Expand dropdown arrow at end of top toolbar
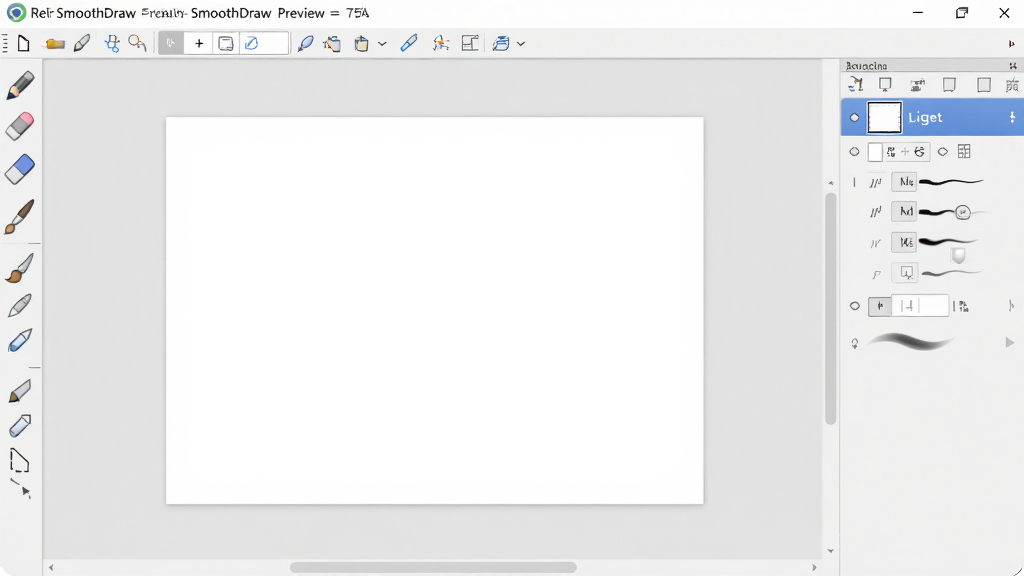Image resolution: width=1024 pixels, height=576 pixels. pyautogui.click(x=520, y=44)
